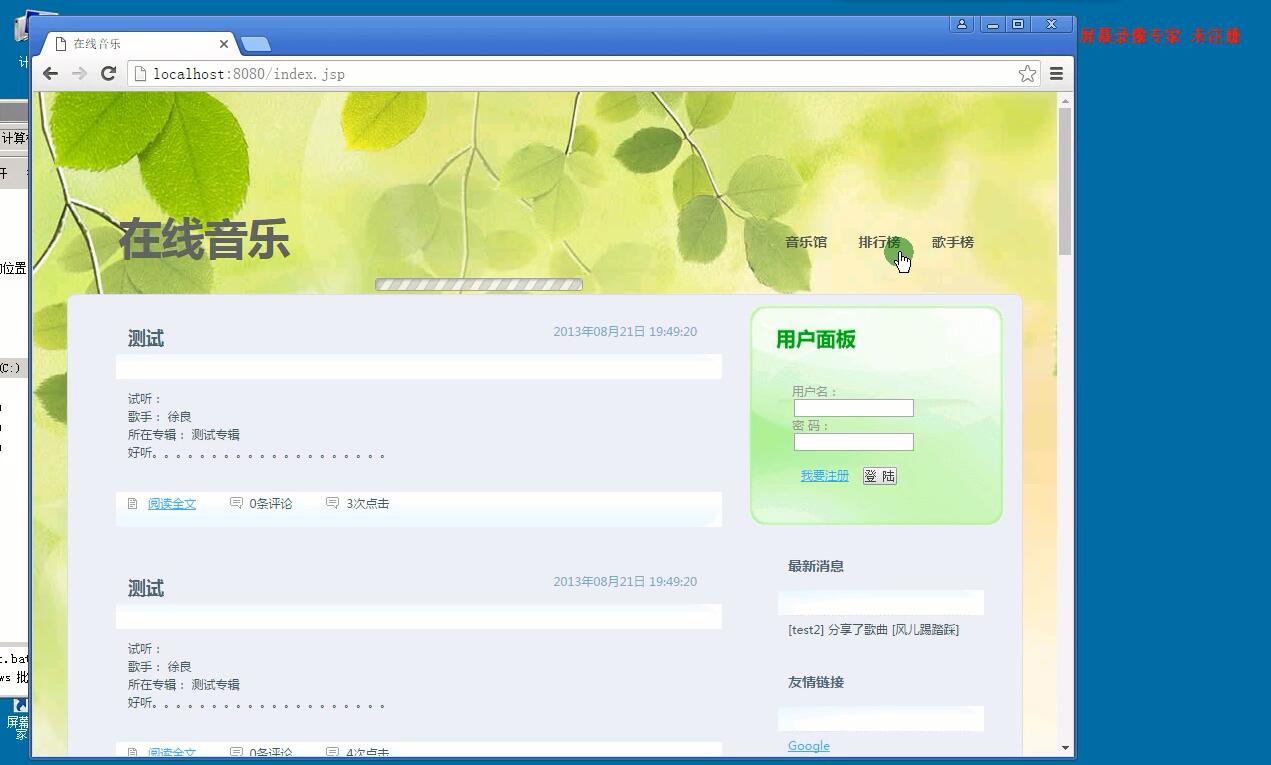Click page scrollbar down arrow
1271x765 pixels.
(1065, 747)
